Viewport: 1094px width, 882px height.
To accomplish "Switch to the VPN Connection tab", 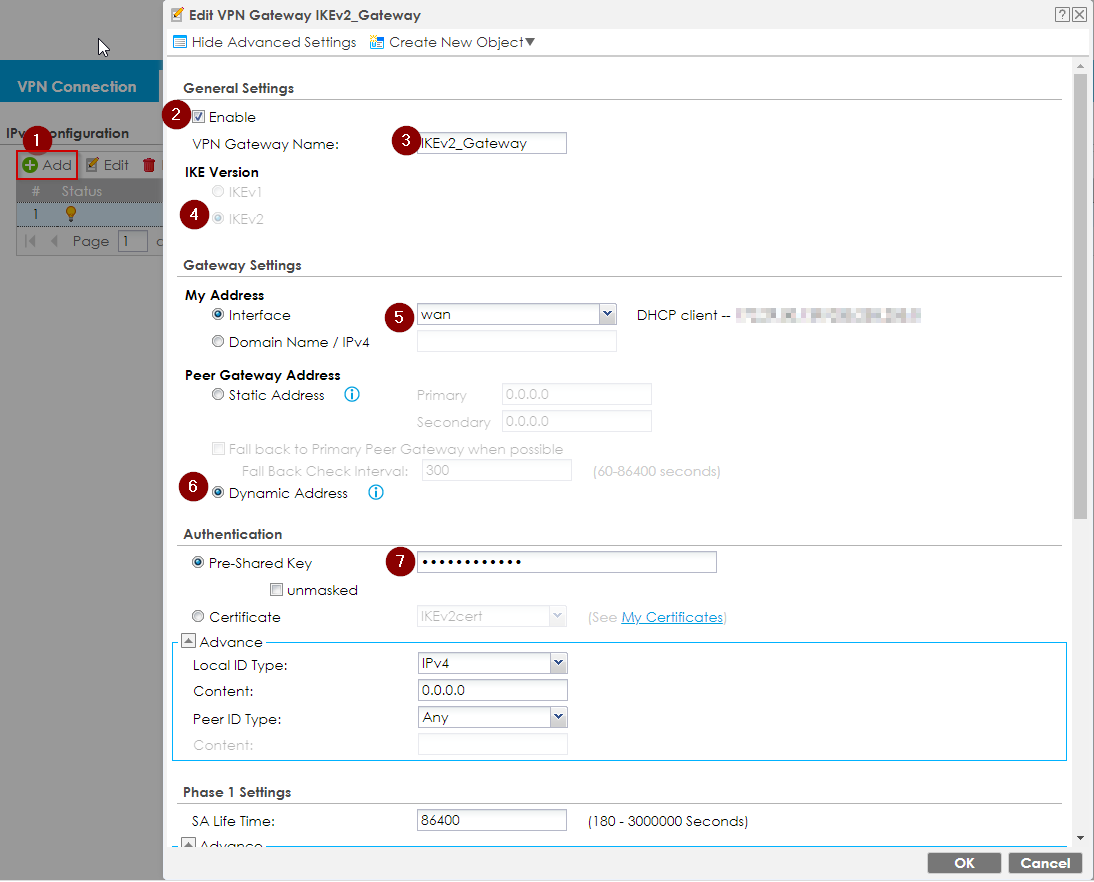I will coord(77,87).
